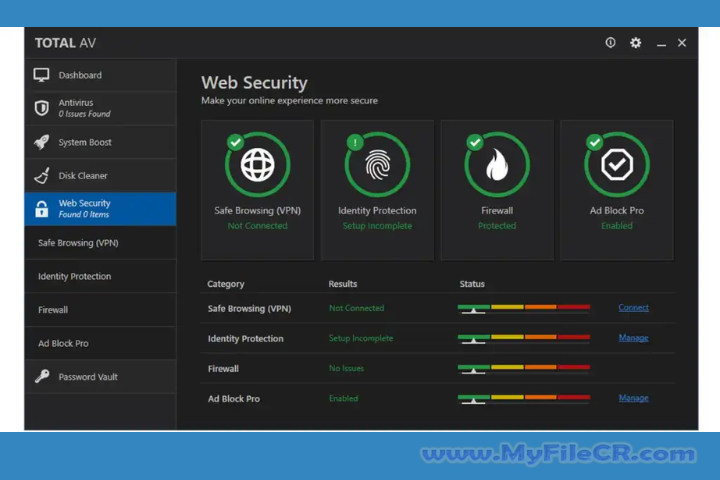
Task: Click 'Enabled' result in Ad Block Pro row
Action: pyautogui.click(x=343, y=398)
